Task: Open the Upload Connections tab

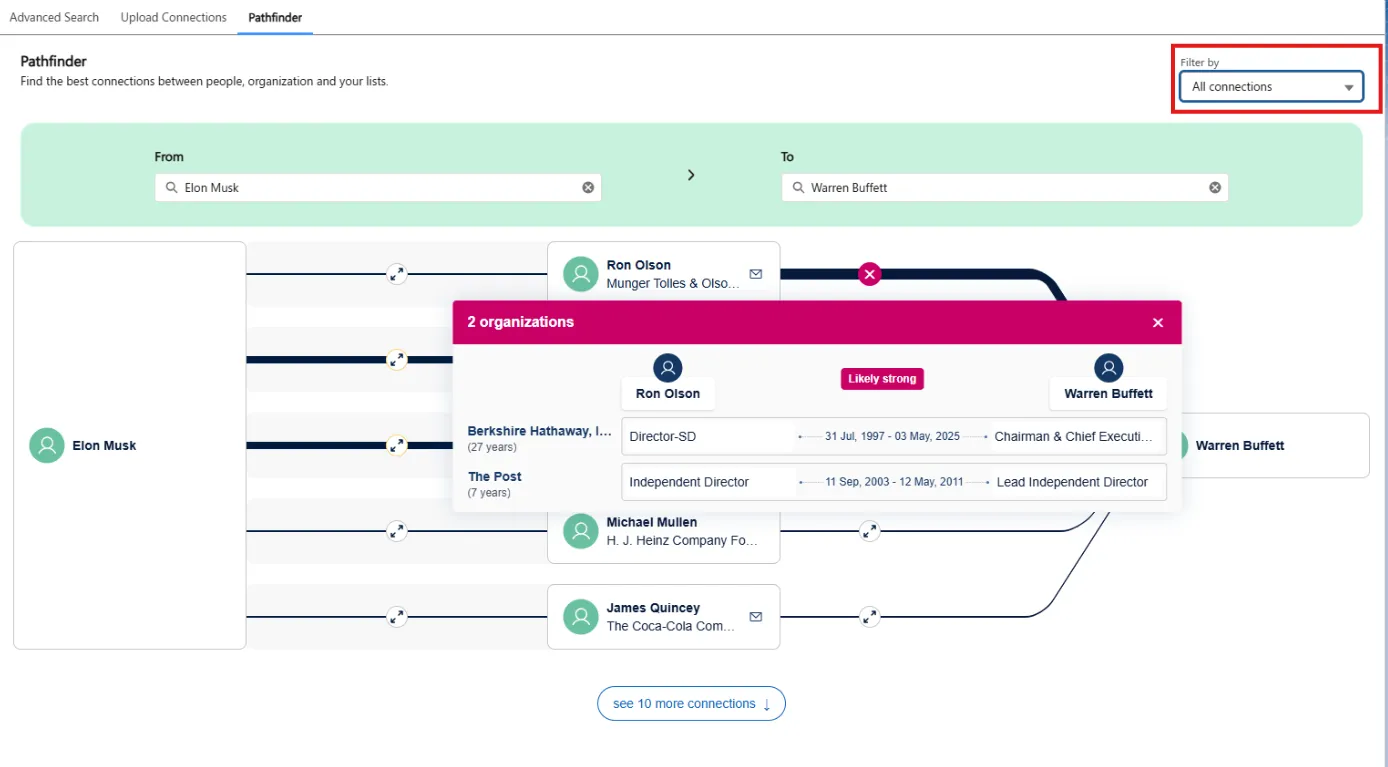Action: click(174, 17)
